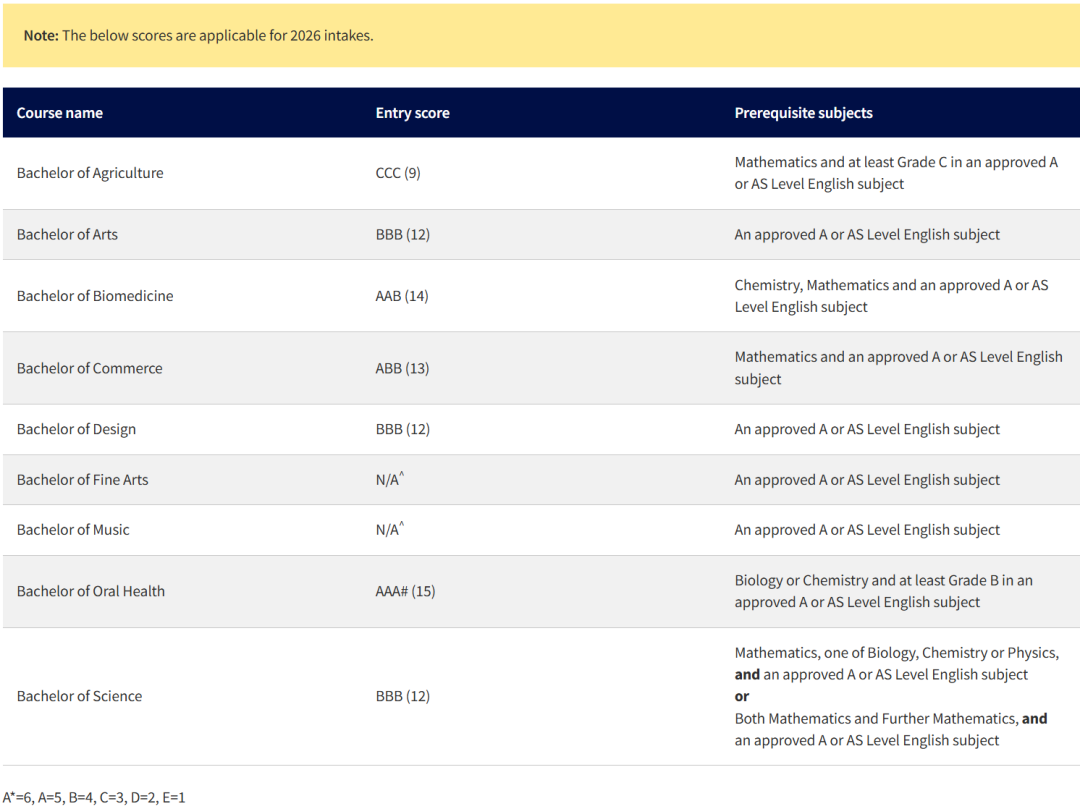Click the Bachelor of Biomedicine course name

pos(95,296)
